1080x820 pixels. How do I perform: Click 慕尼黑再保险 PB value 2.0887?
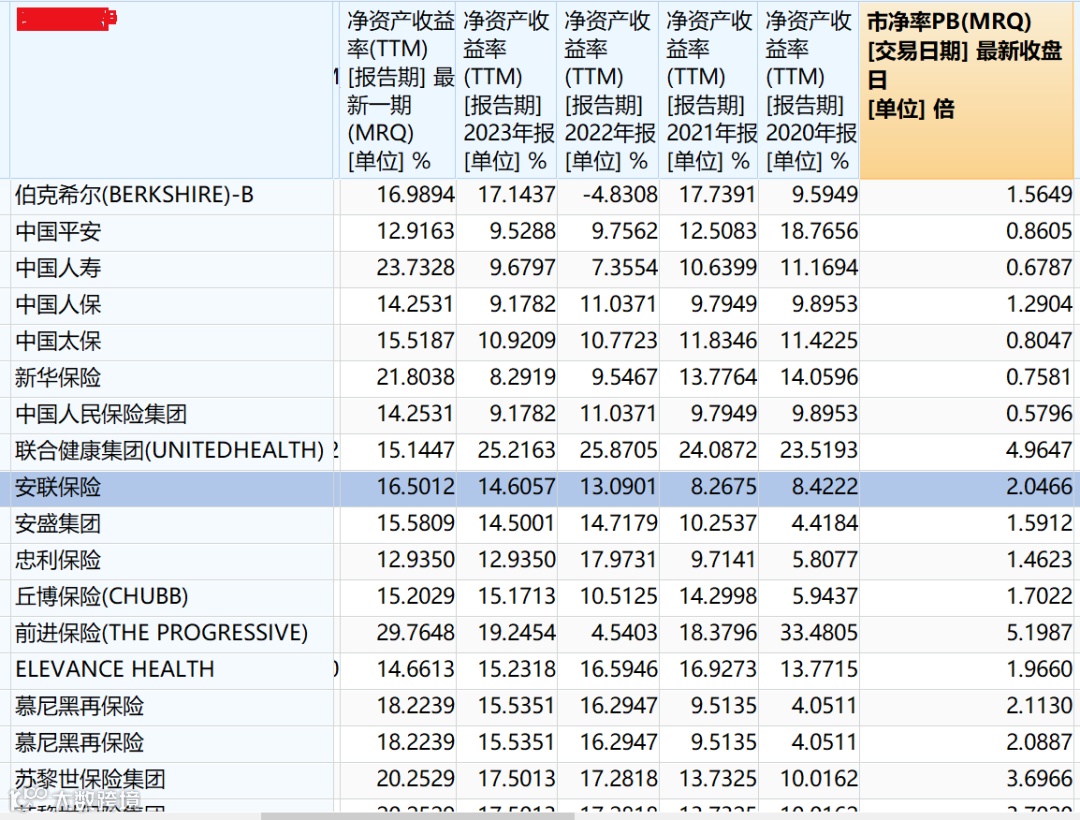pos(1039,742)
